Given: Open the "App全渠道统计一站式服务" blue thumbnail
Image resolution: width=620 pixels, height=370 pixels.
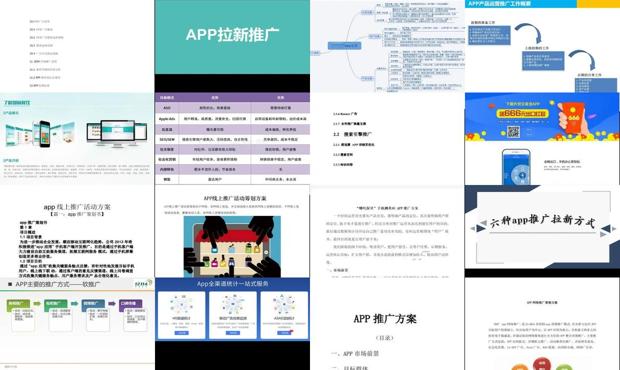Looking at the screenshot, I should (232, 310).
